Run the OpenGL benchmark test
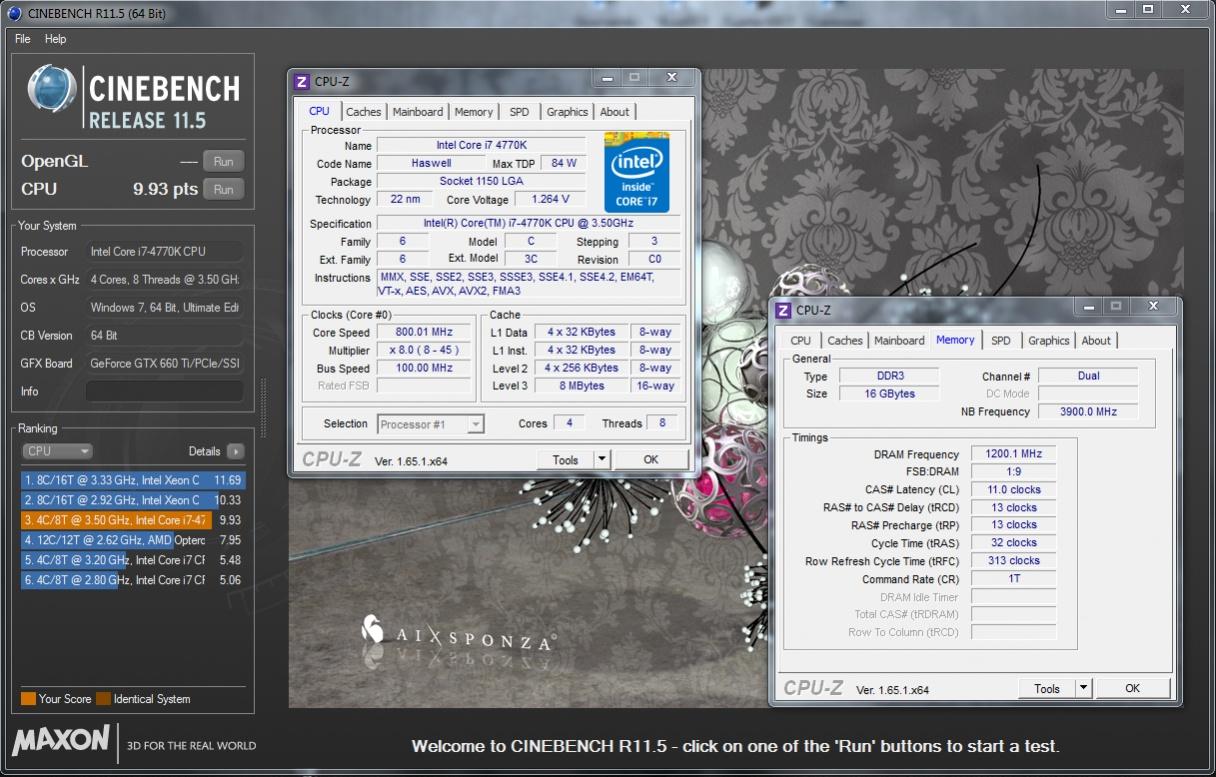Screen dimensions: 1216x777 223,161
